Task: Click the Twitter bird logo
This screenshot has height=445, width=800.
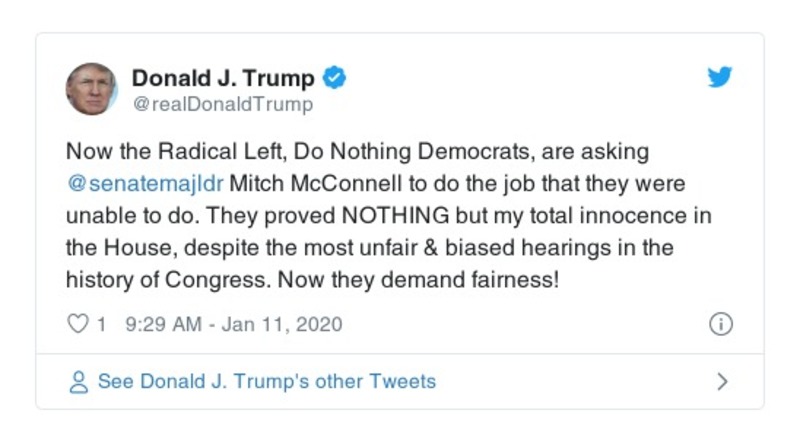Action: (720, 78)
